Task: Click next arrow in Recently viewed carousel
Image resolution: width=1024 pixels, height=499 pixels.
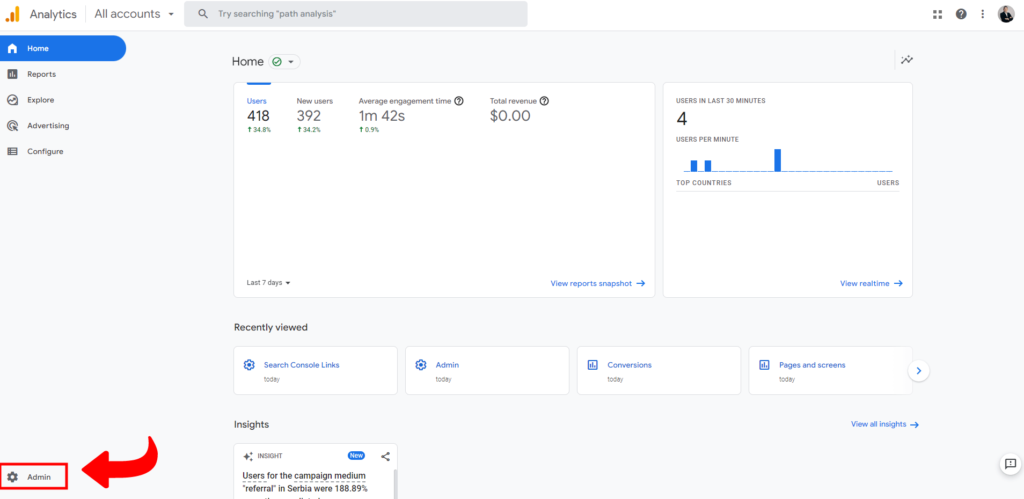Action: (x=918, y=371)
